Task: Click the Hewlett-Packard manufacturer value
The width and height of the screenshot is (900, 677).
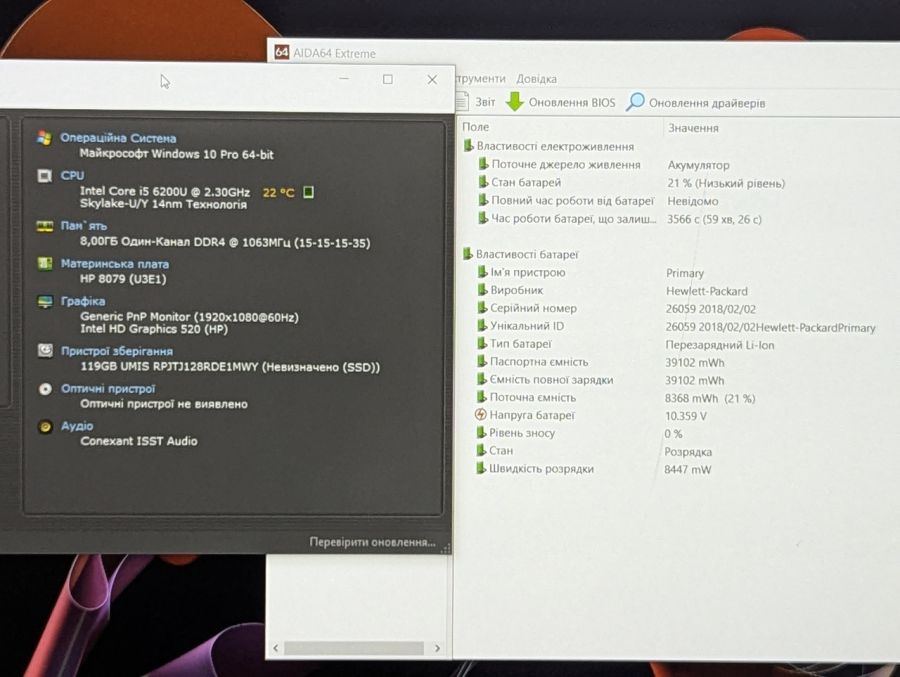Action: click(x=707, y=291)
